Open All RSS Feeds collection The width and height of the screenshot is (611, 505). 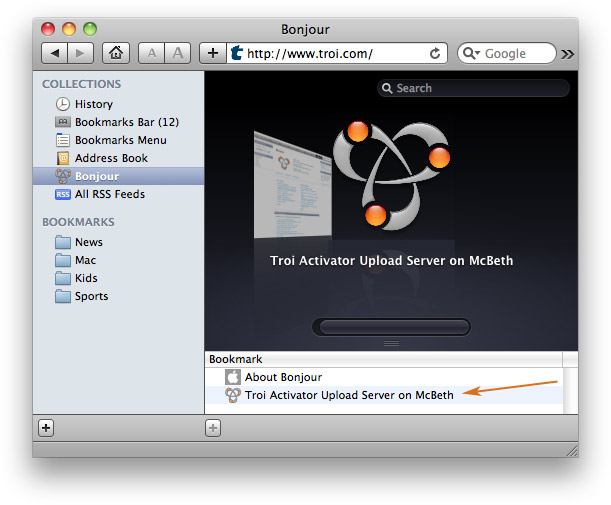coord(118,194)
